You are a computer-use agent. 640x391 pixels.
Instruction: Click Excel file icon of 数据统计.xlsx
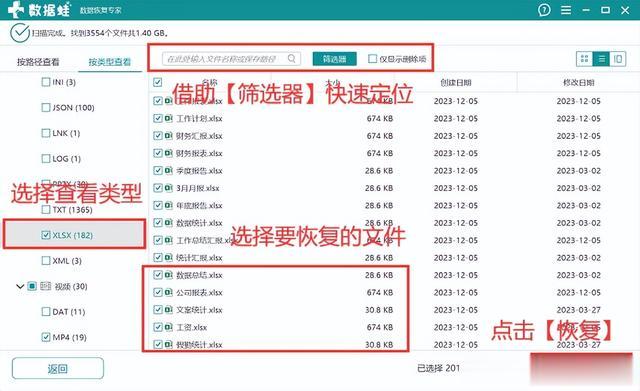click(x=168, y=223)
